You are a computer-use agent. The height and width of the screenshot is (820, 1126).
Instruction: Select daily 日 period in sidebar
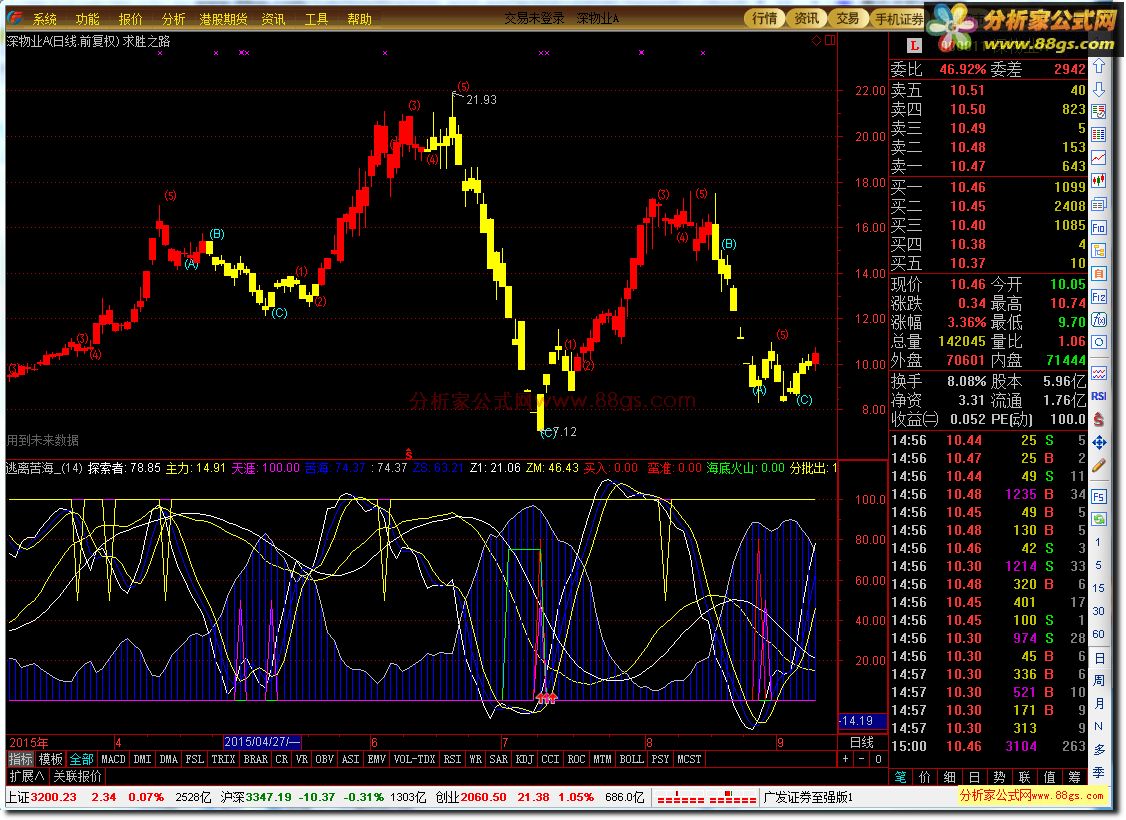coord(1099,658)
